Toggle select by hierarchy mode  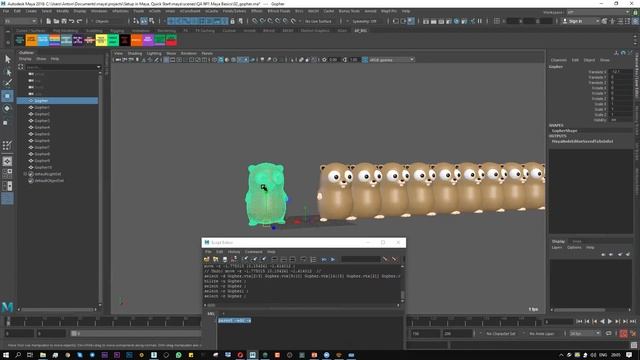click(x=136, y=21)
